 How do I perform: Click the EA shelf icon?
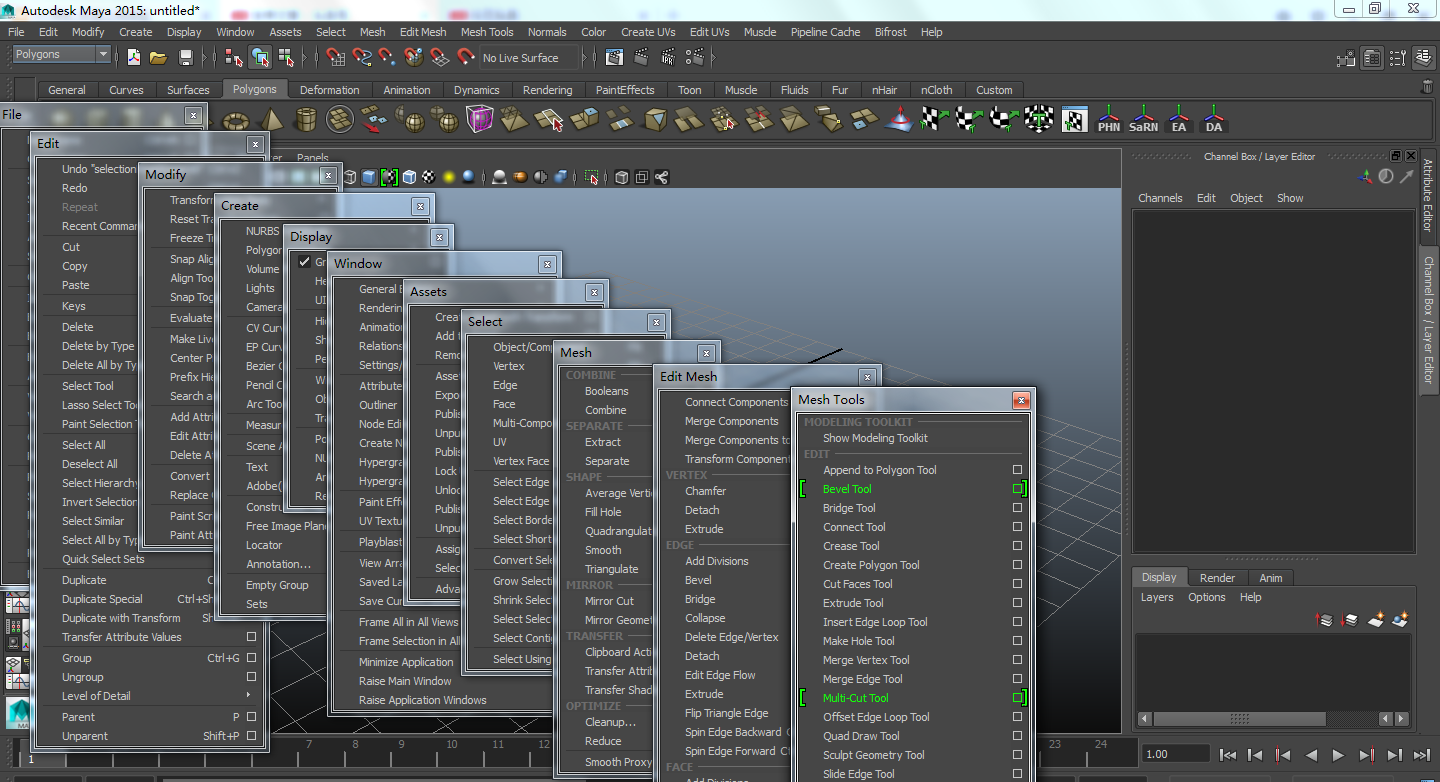click(x=1179, y=120)
